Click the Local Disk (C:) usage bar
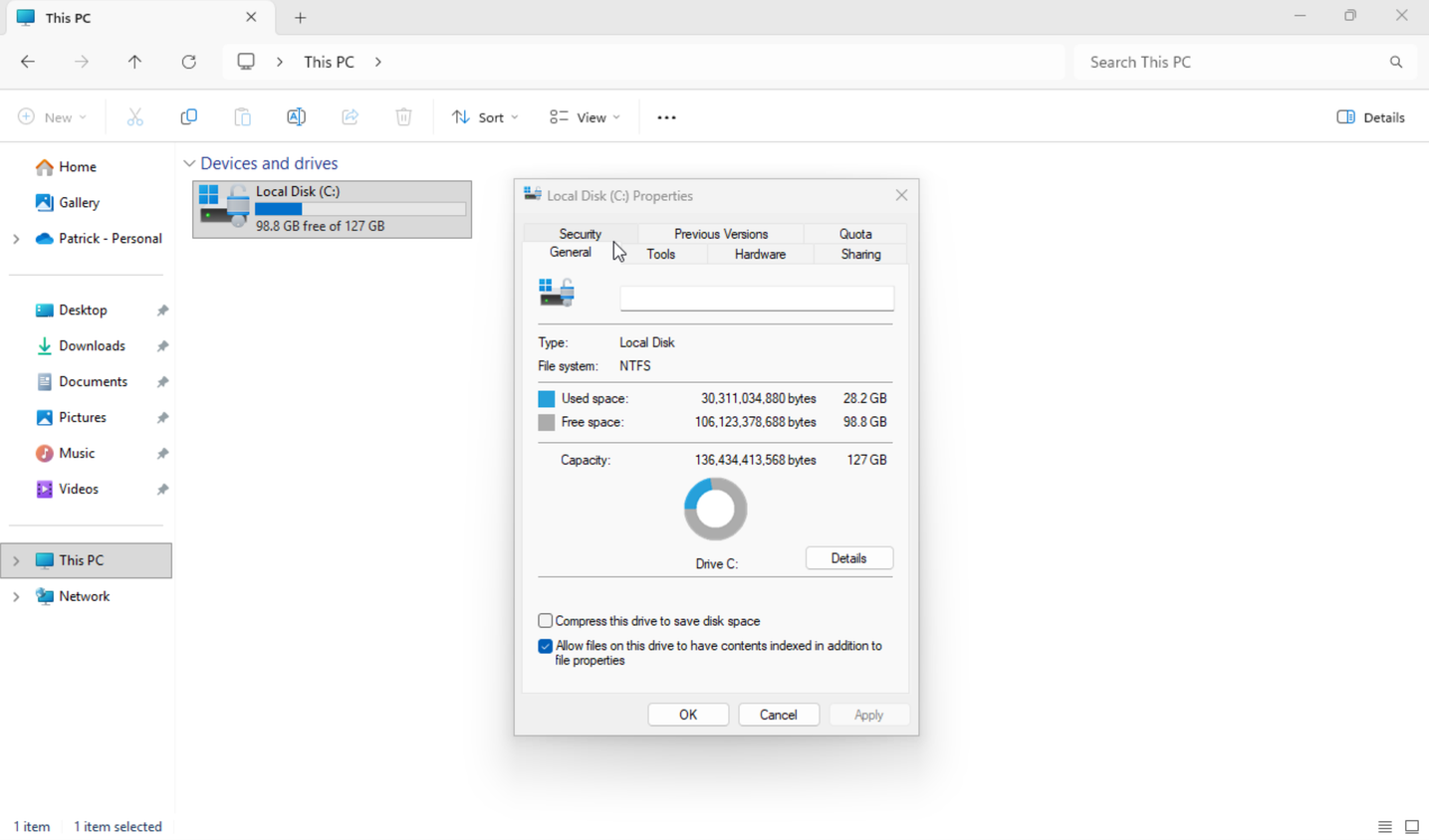1429x840 pixels. click(360, 209)
